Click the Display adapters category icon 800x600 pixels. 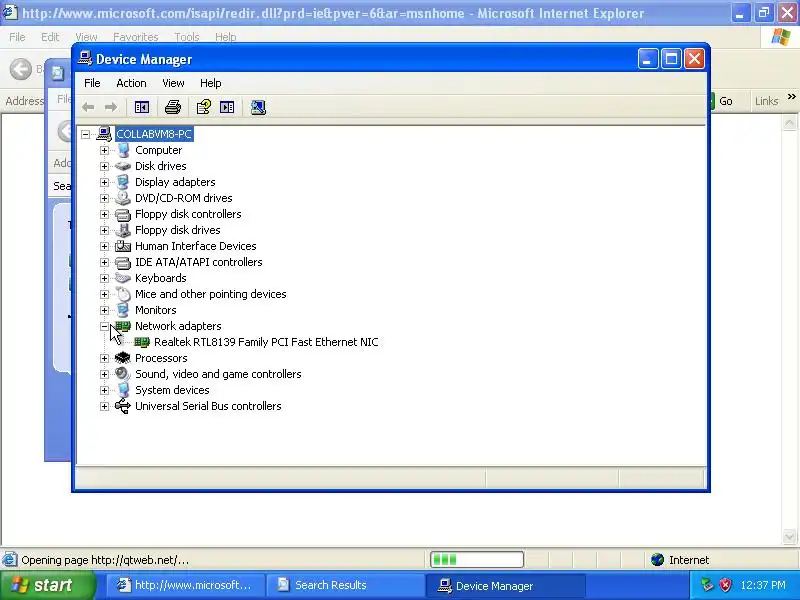[123, 182]
